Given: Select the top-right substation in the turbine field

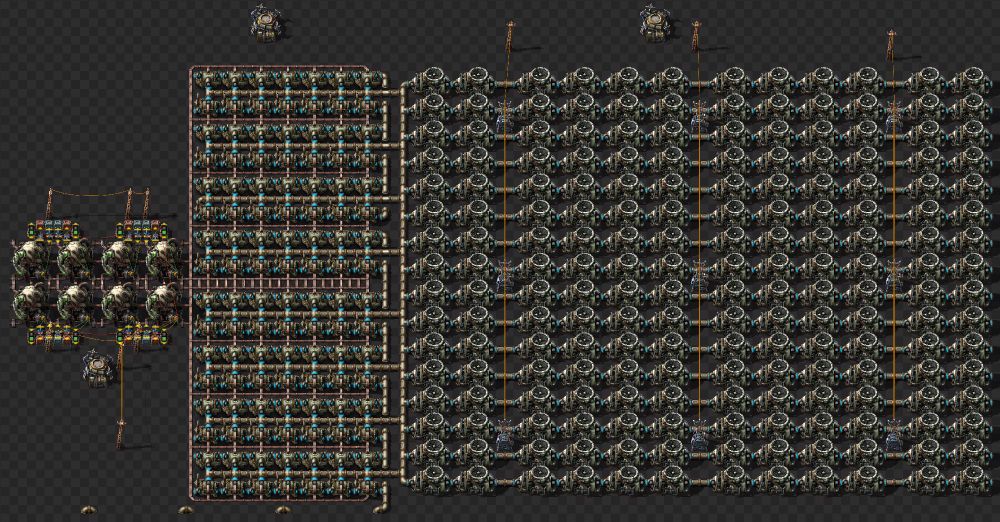Looking at the screenshot, I should click(893, 116).
